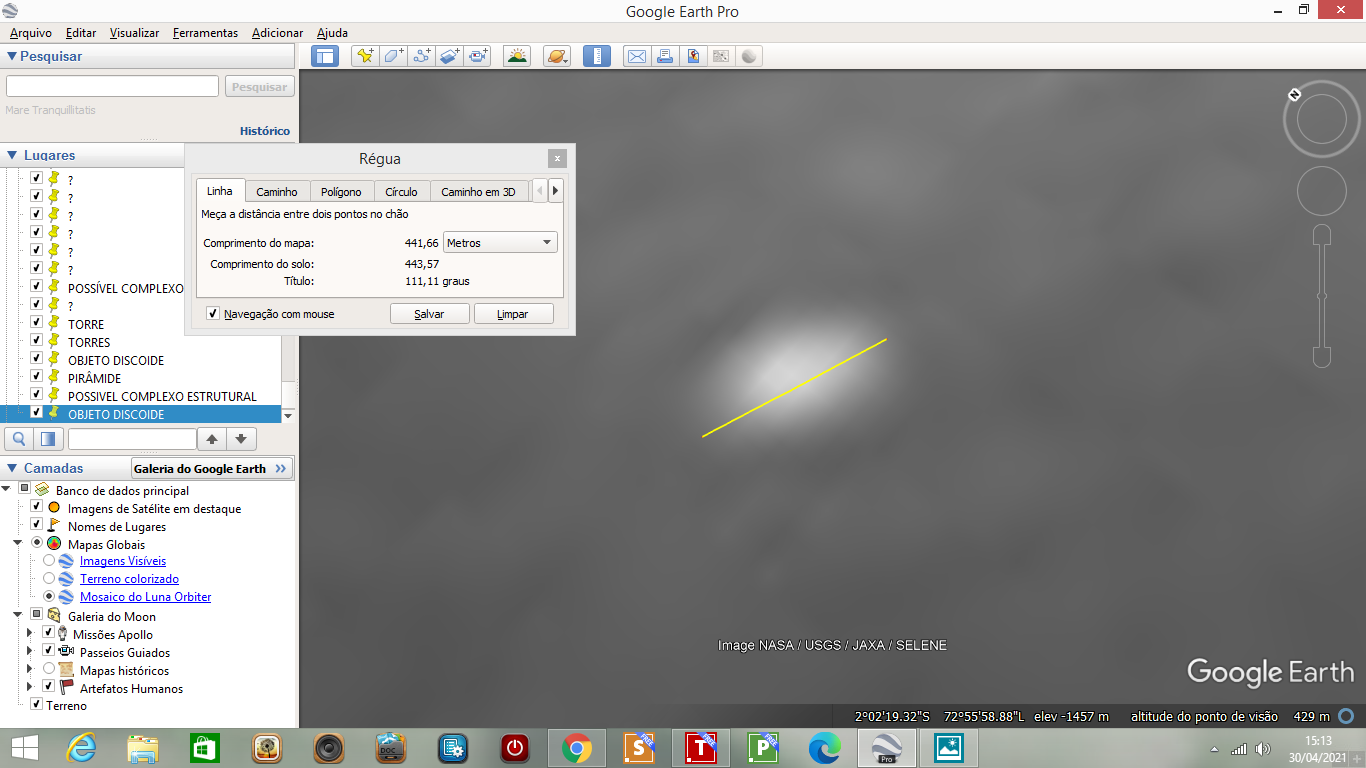Click the search text input field
The width and height of the screenshot is (1366, 768).
[x=112, y=87]
